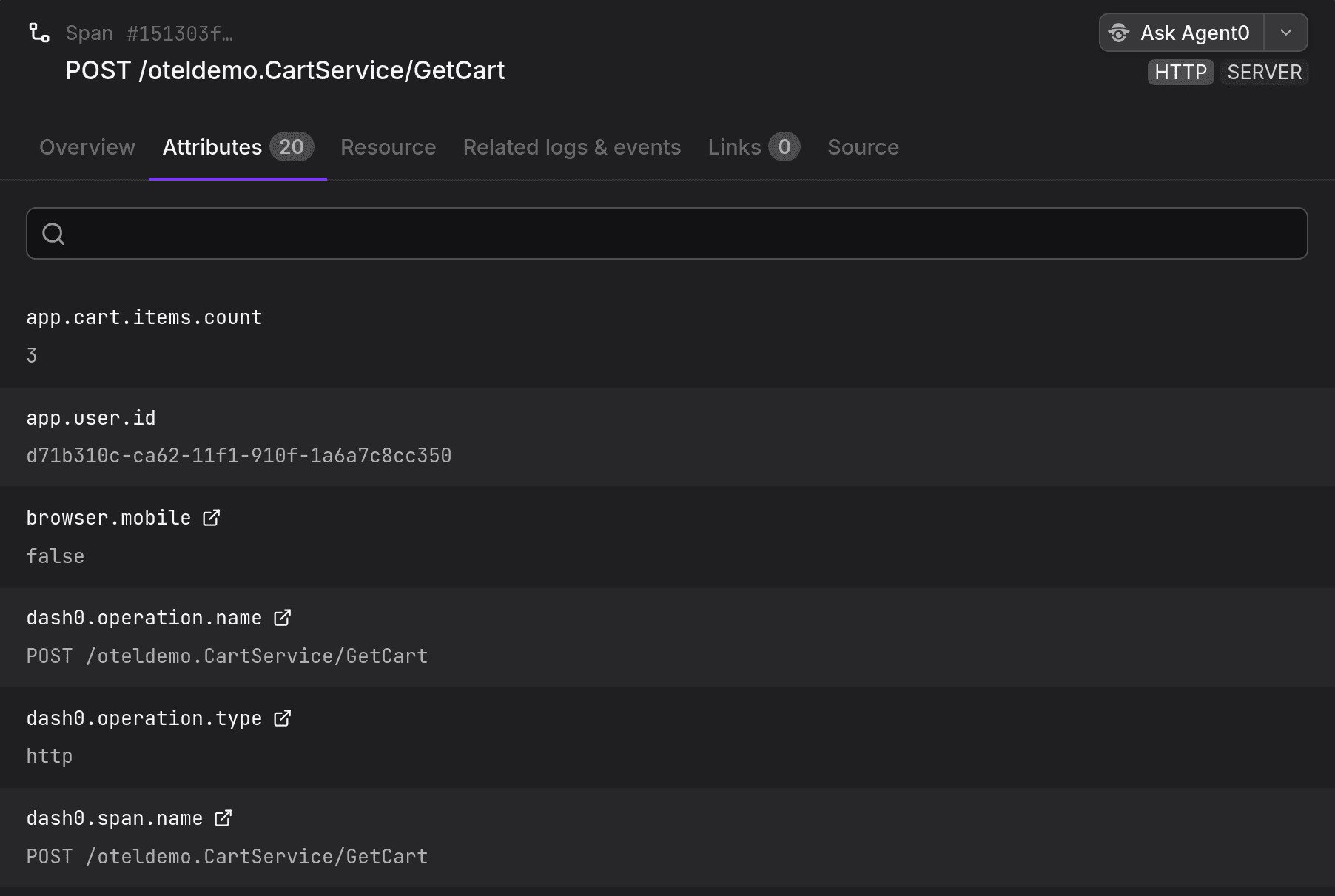Image resolution: width=1335 pixels, height=896 pixels.
Task: Click the browser.mobile attribute name
Action: [109, 518]
